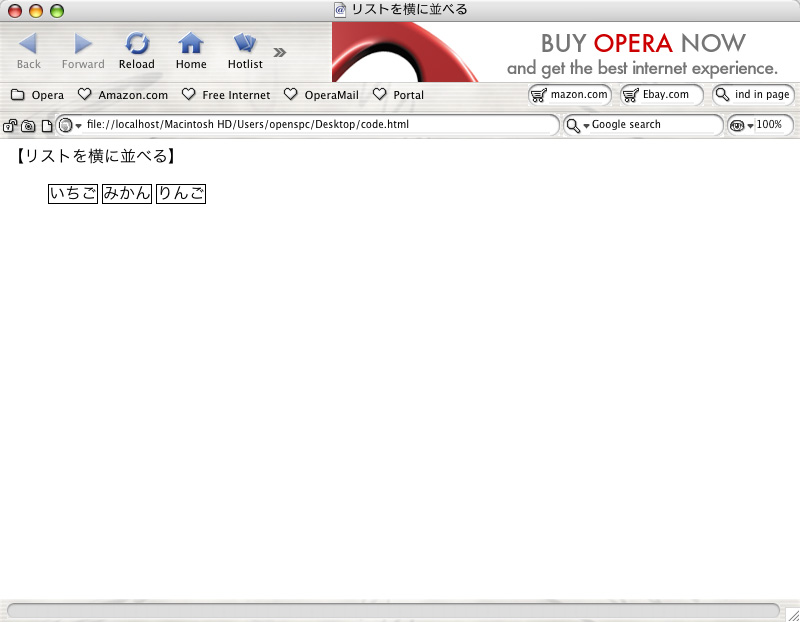Click the 100% zoom value
Image resolution: width=800 pixels, height=622 pixels.
point(769,125)
